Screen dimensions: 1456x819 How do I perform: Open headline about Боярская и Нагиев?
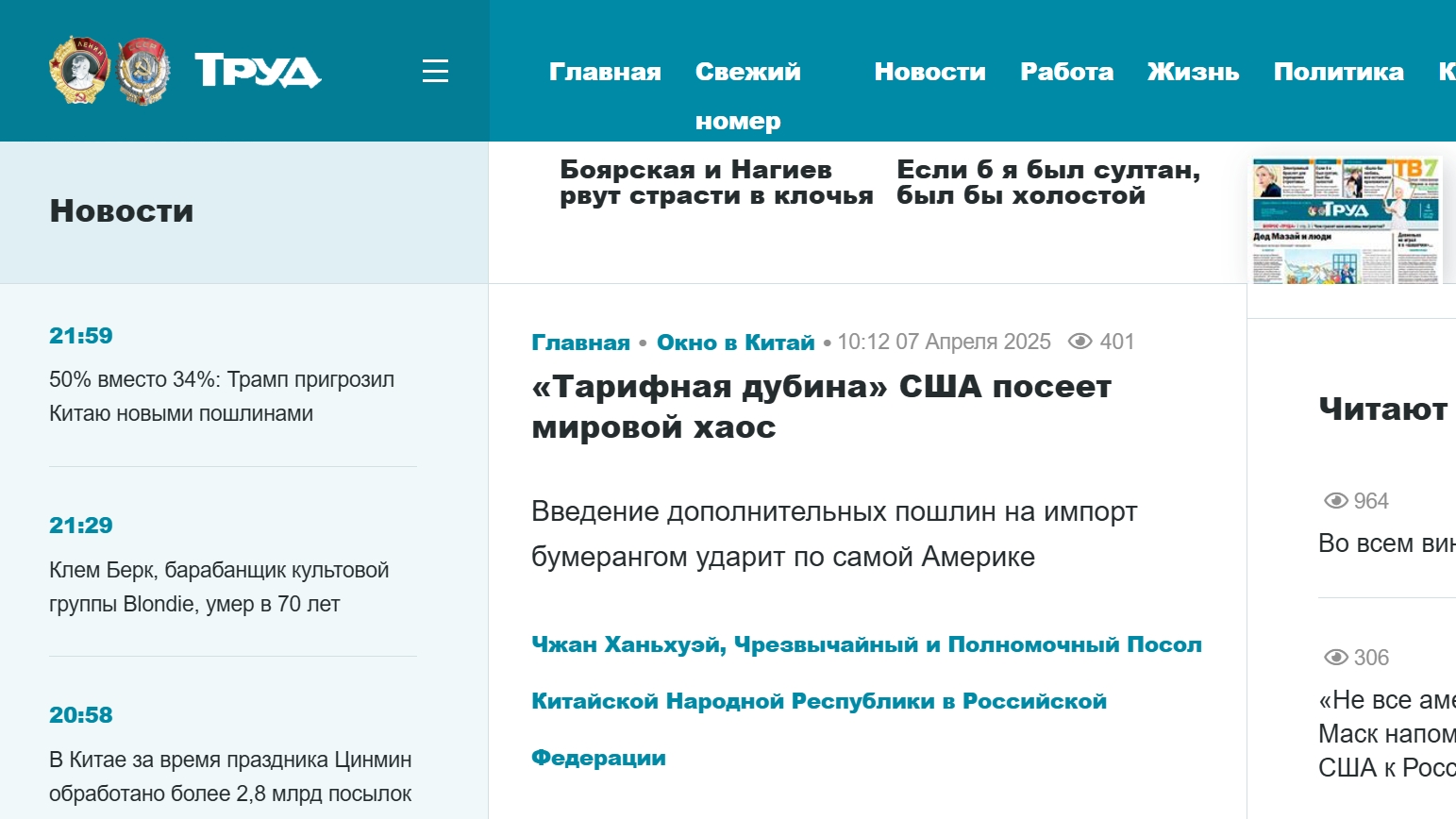click(715, 182)
